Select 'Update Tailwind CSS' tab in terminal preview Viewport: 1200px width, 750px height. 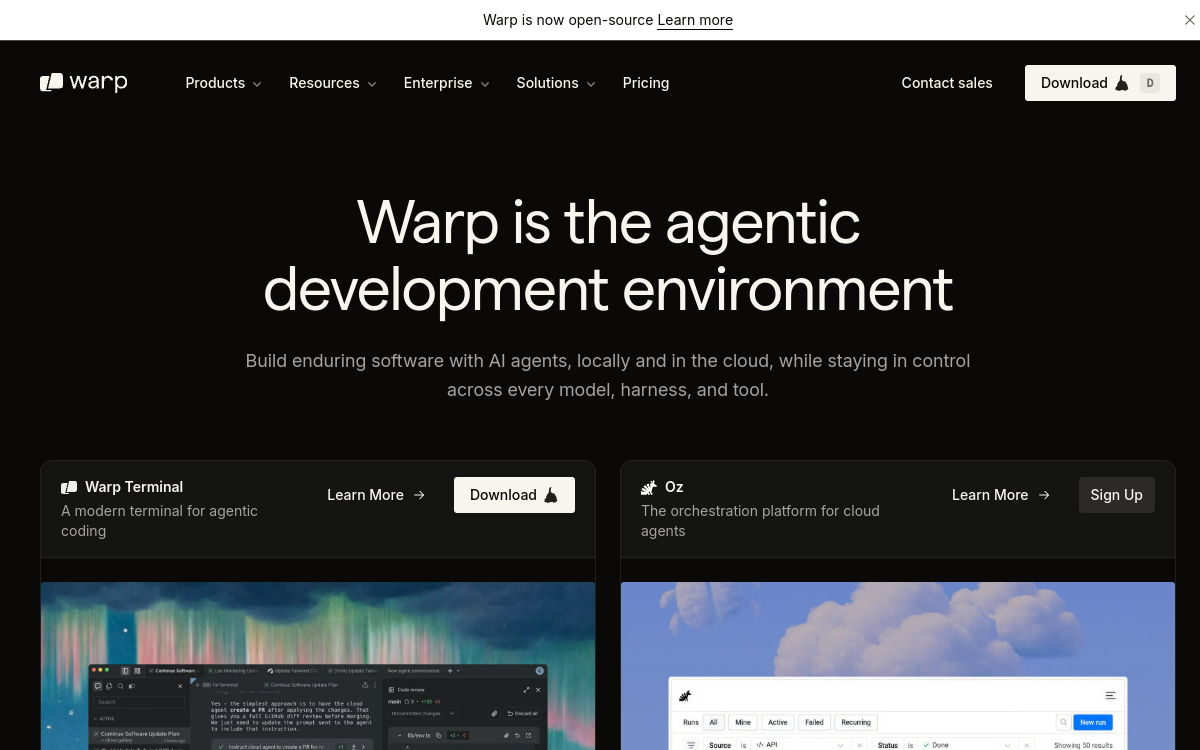point(294,671)
